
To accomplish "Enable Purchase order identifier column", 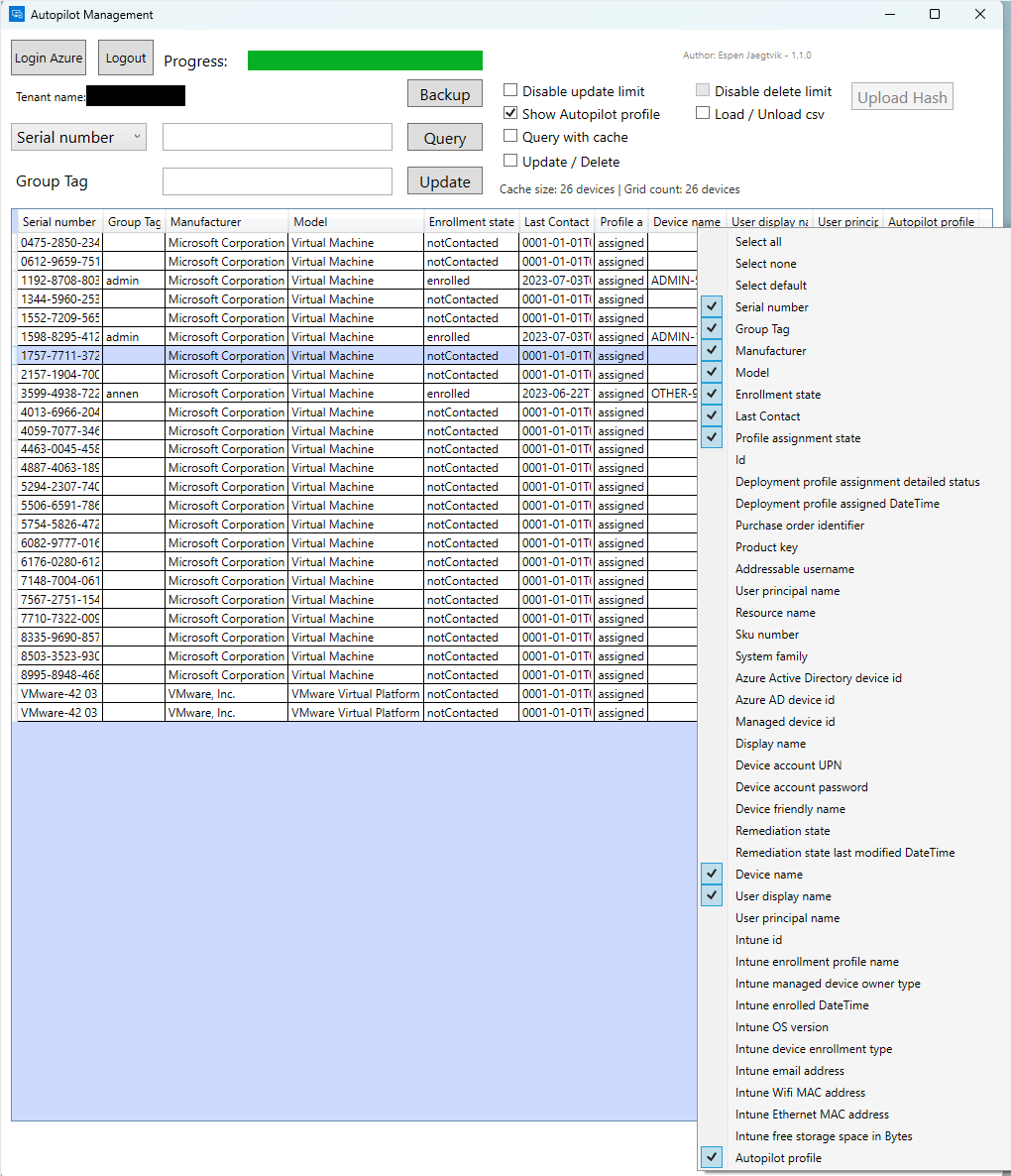I will coord(800,525).
